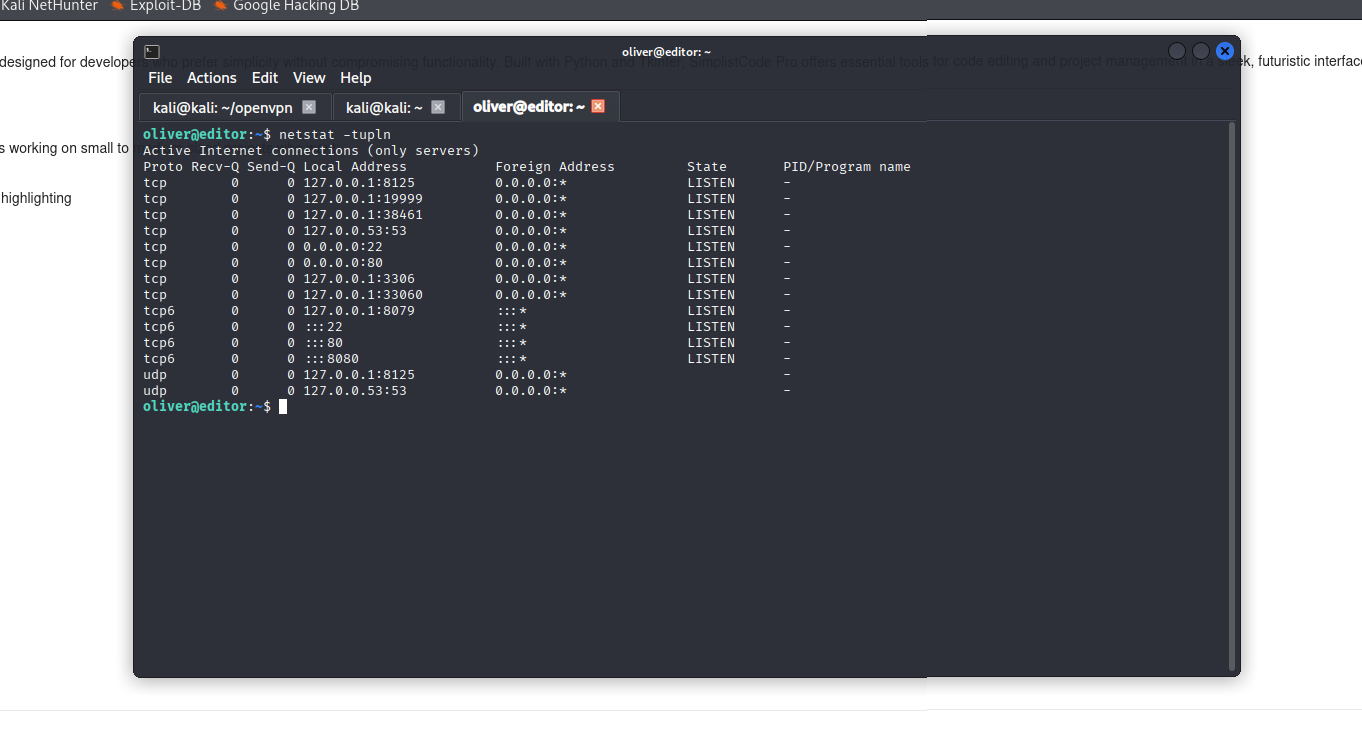The image size is (1362, 748).
Task: Click the terminal vertical scrollbar
Action: [1232, 396]
